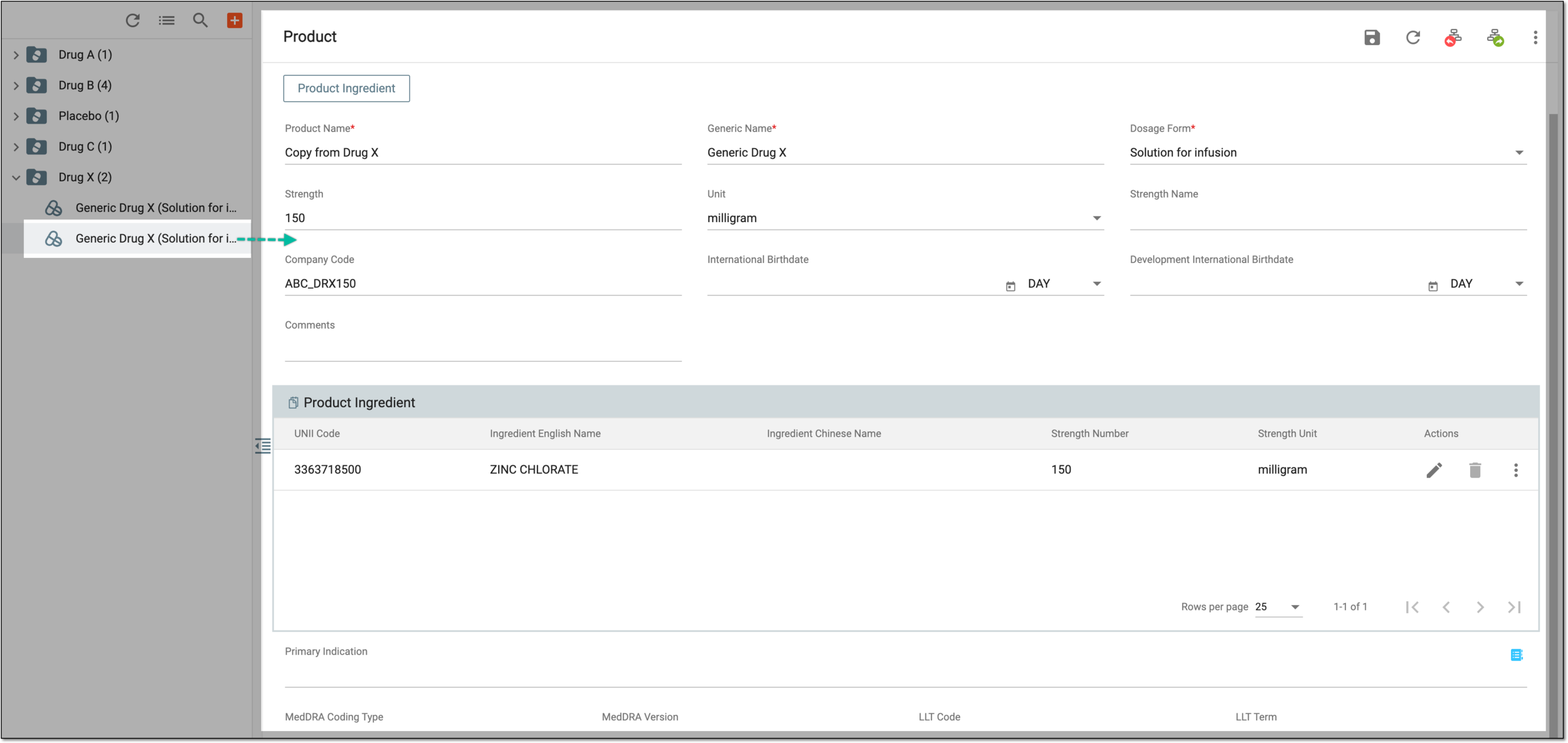Expand the Drug A tree node
The height and width of the screenshot is (743, 1568).
pyautogui.click(x=16, y=55)
